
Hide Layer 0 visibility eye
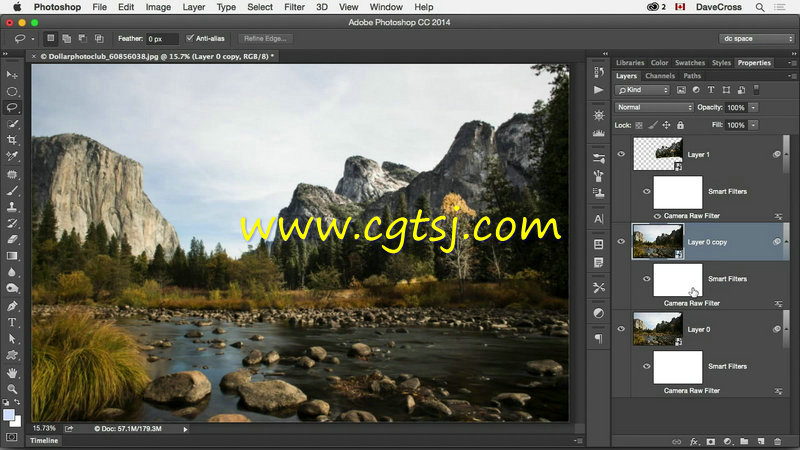(x=621, y=329)
